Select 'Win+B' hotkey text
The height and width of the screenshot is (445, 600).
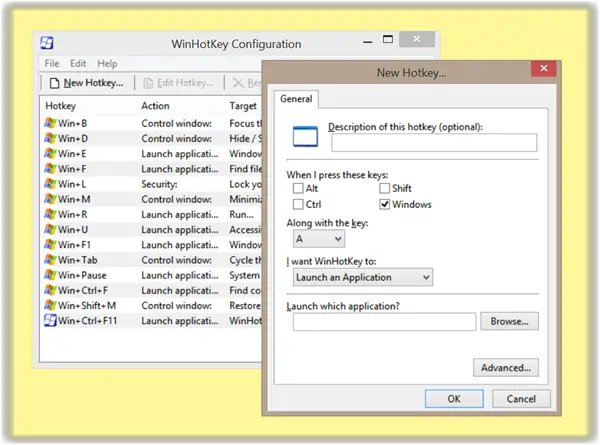[73, 123]
